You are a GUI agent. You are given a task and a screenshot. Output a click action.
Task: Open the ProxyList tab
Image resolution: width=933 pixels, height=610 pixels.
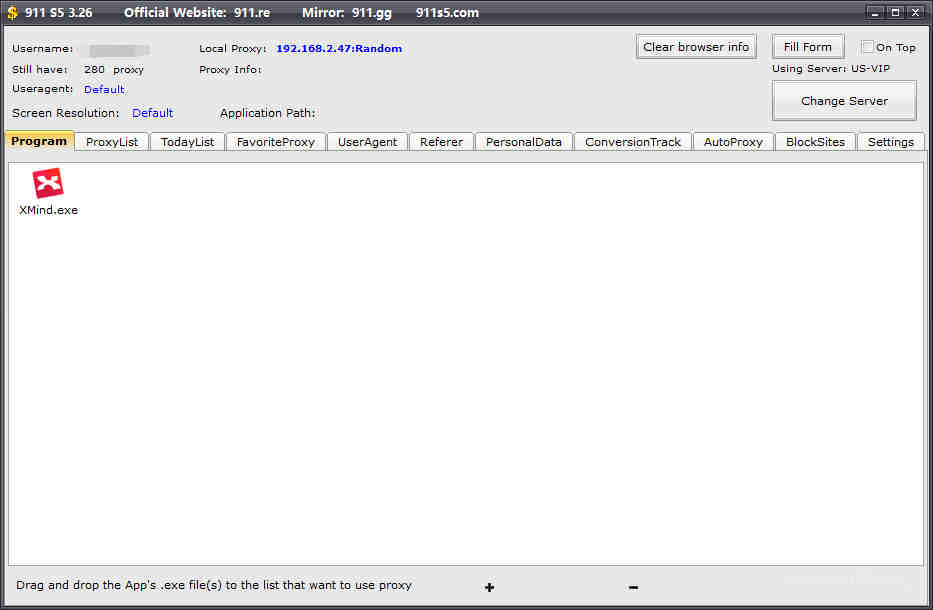click(112, 142)
